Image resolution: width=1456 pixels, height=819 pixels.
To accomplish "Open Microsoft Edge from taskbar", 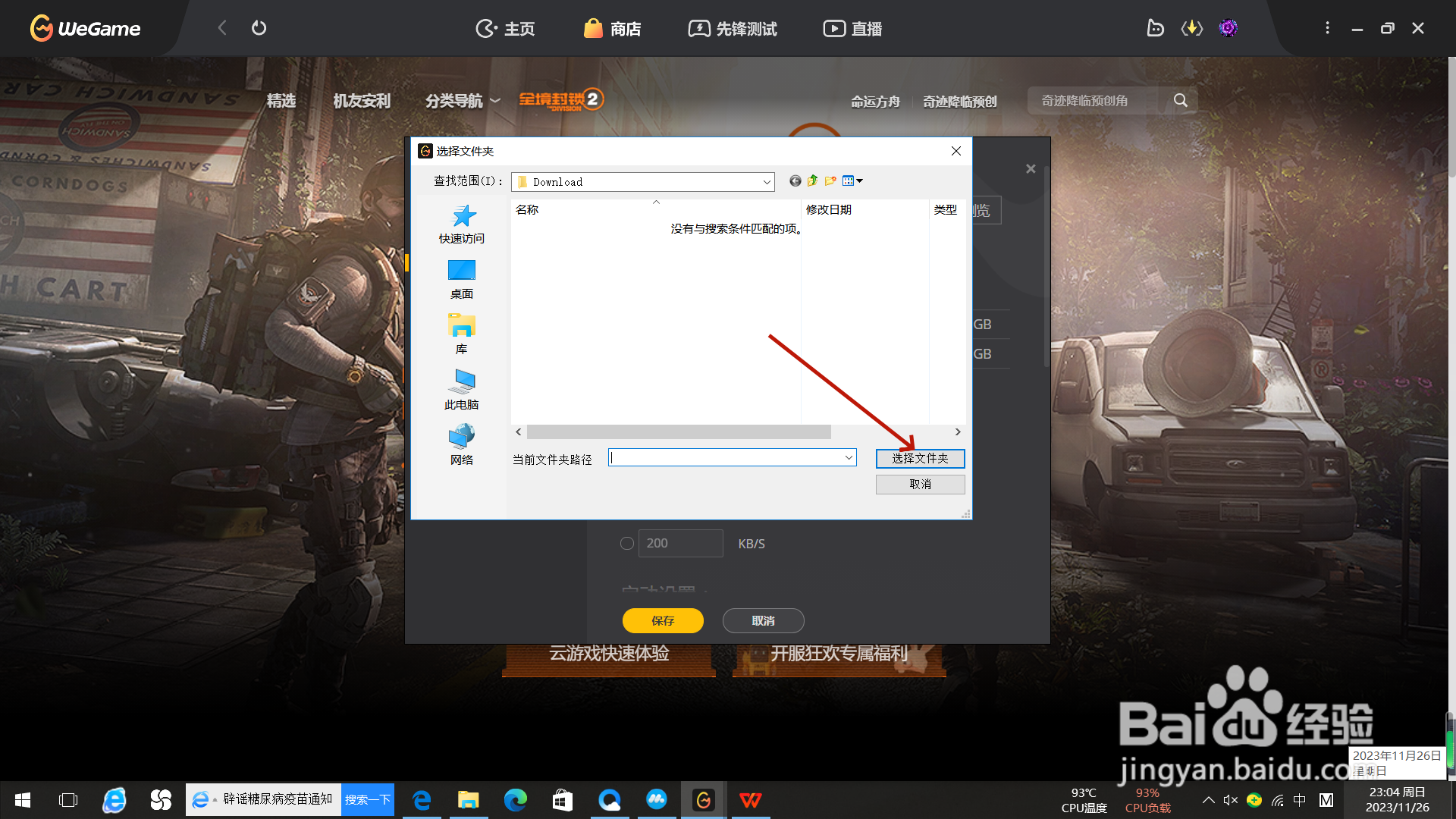I will click(516, 800).
